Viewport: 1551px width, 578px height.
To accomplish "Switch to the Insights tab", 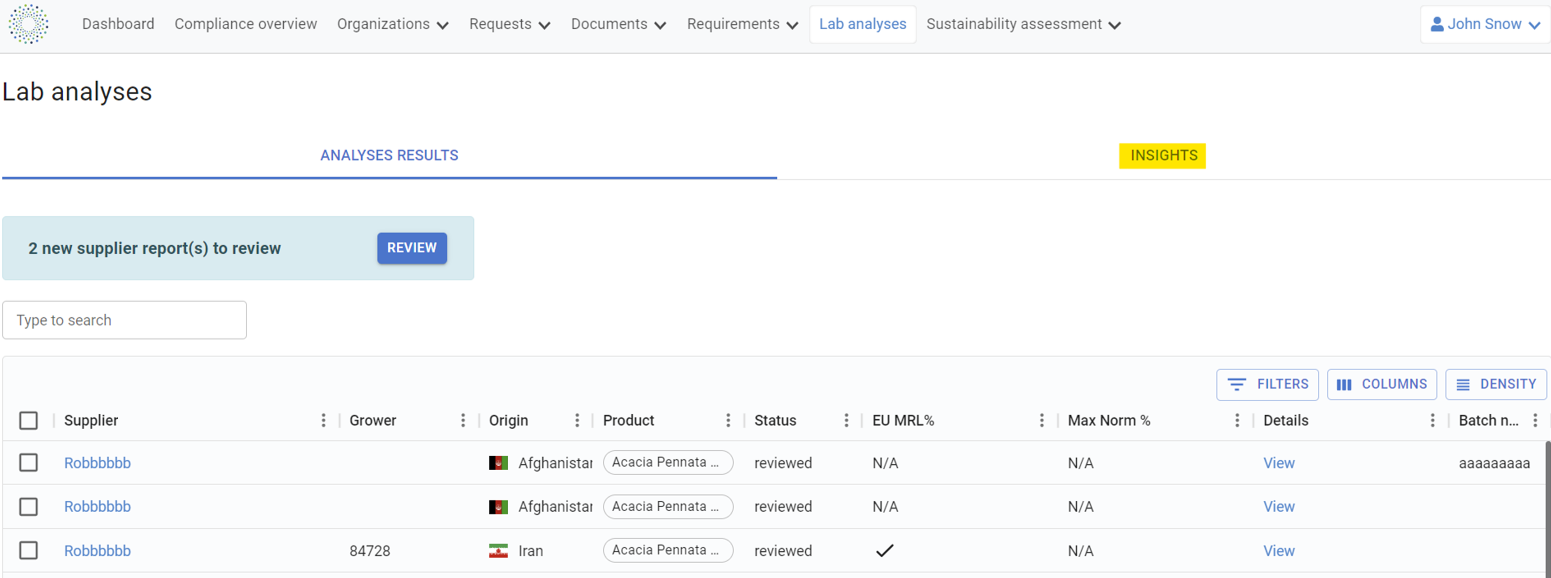I will pyautogui.click(x=1163, y=156).
